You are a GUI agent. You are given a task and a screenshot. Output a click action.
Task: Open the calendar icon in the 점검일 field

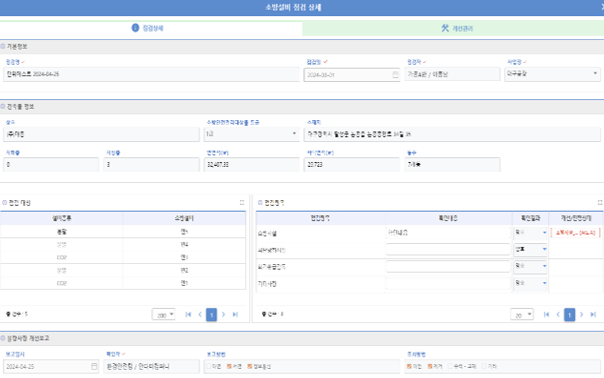395,75
